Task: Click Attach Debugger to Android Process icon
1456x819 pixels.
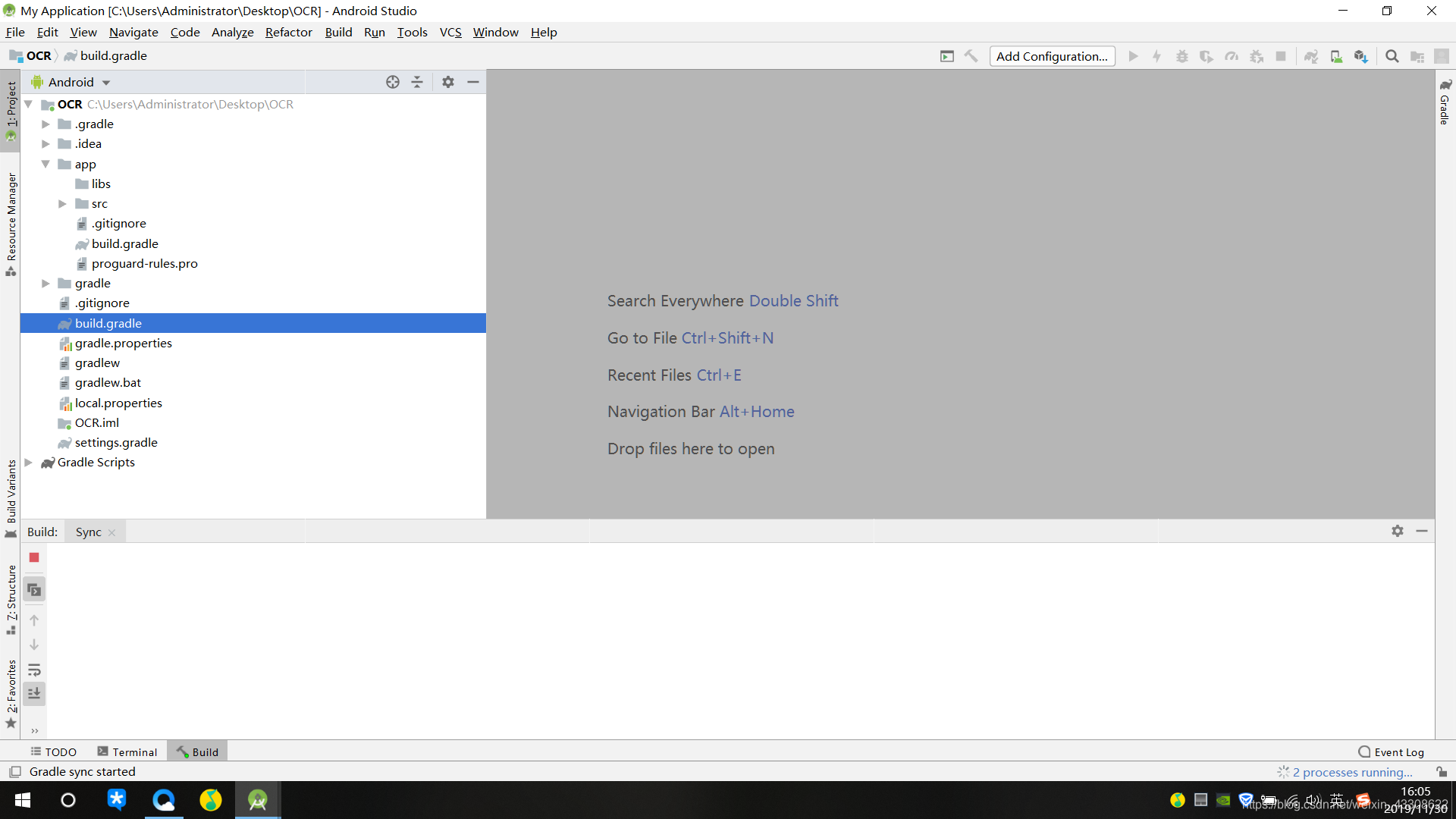Action: [1257, 56]
